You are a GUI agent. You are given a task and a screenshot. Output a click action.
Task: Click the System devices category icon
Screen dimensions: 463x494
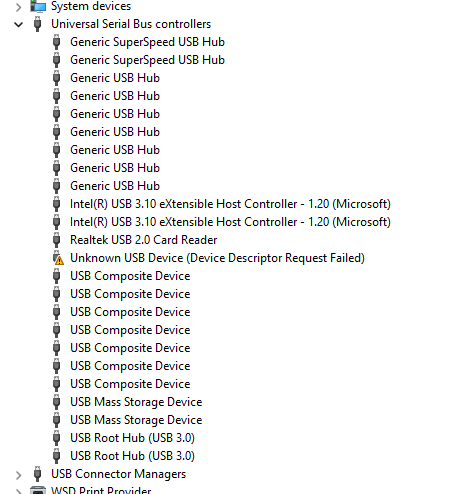tap(38, 6)
